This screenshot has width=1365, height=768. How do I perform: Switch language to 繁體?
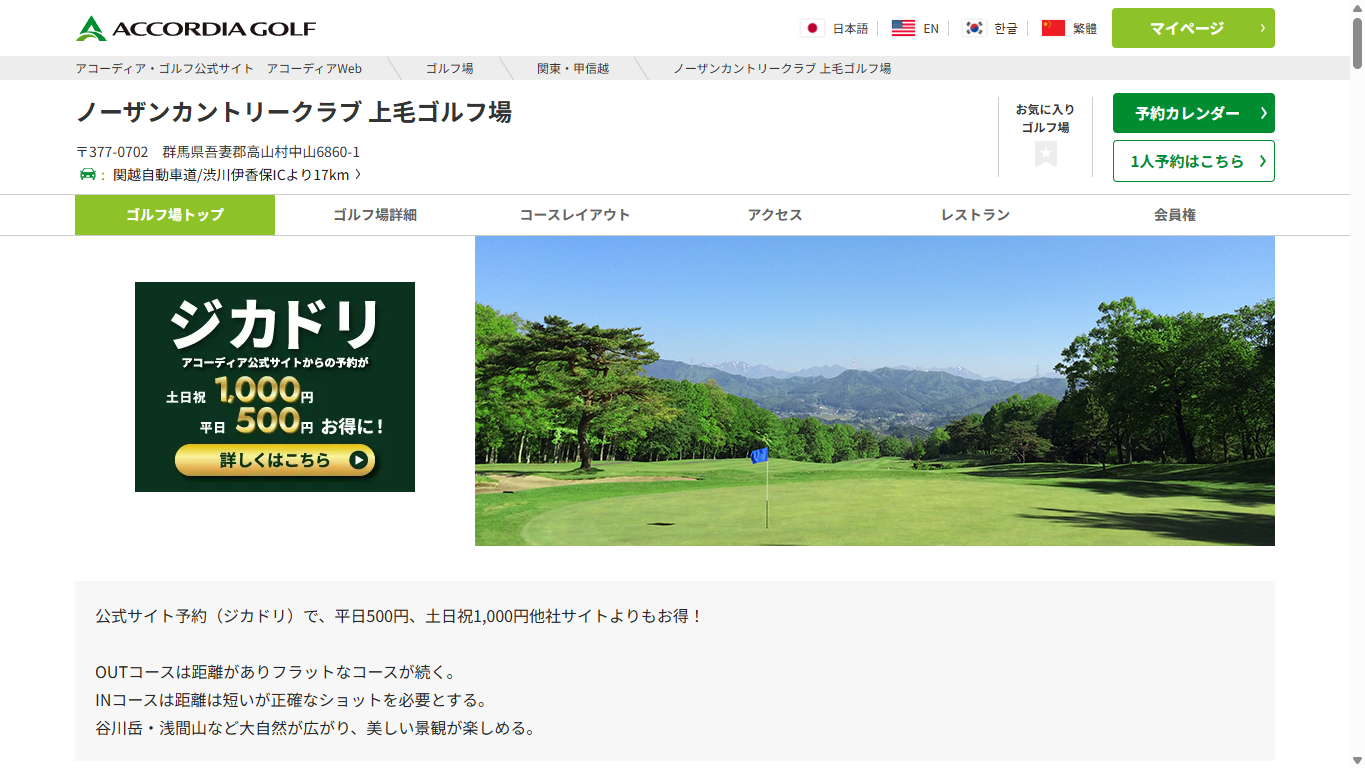[1085, 28]
